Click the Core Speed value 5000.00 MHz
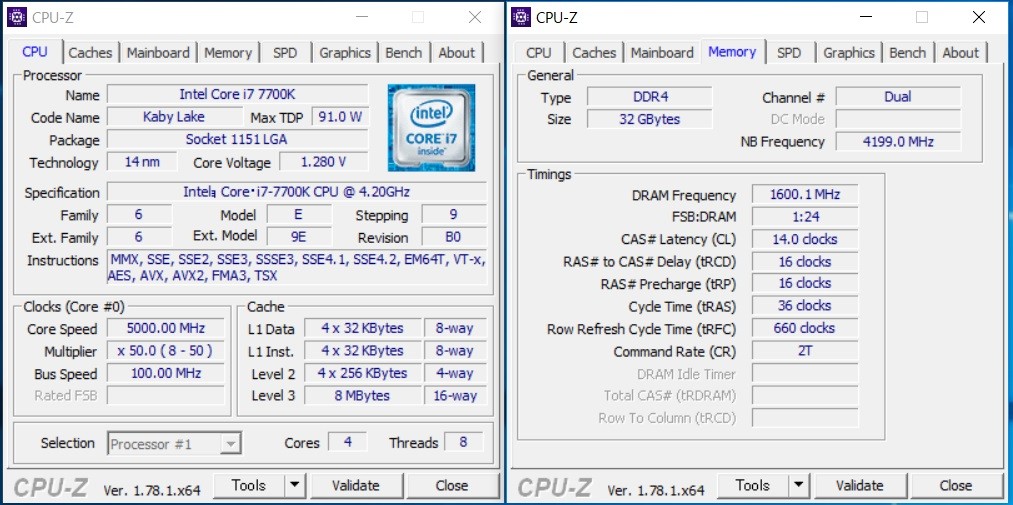The height and width of the screenshot is (505, 1013). pos(165,328)
